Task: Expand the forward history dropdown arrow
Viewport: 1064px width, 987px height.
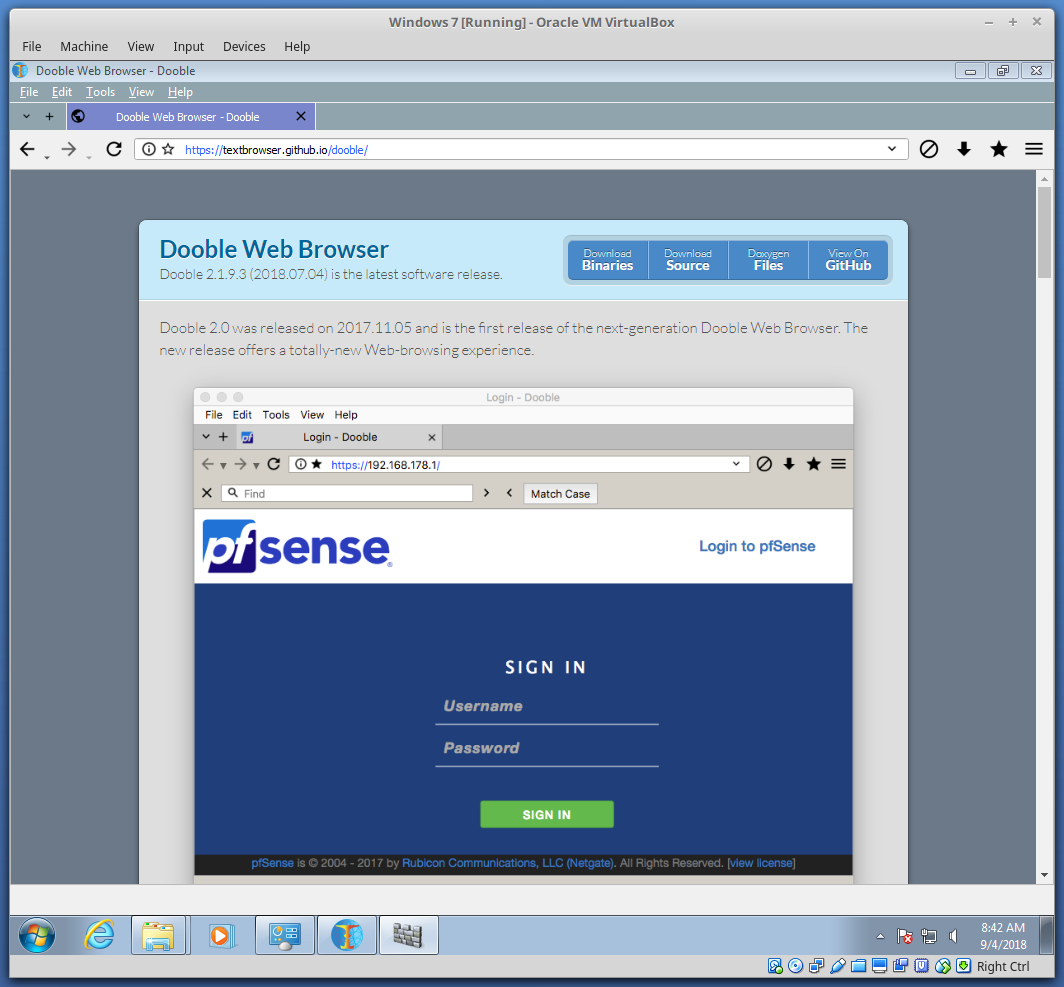Action: coord(89,158)
